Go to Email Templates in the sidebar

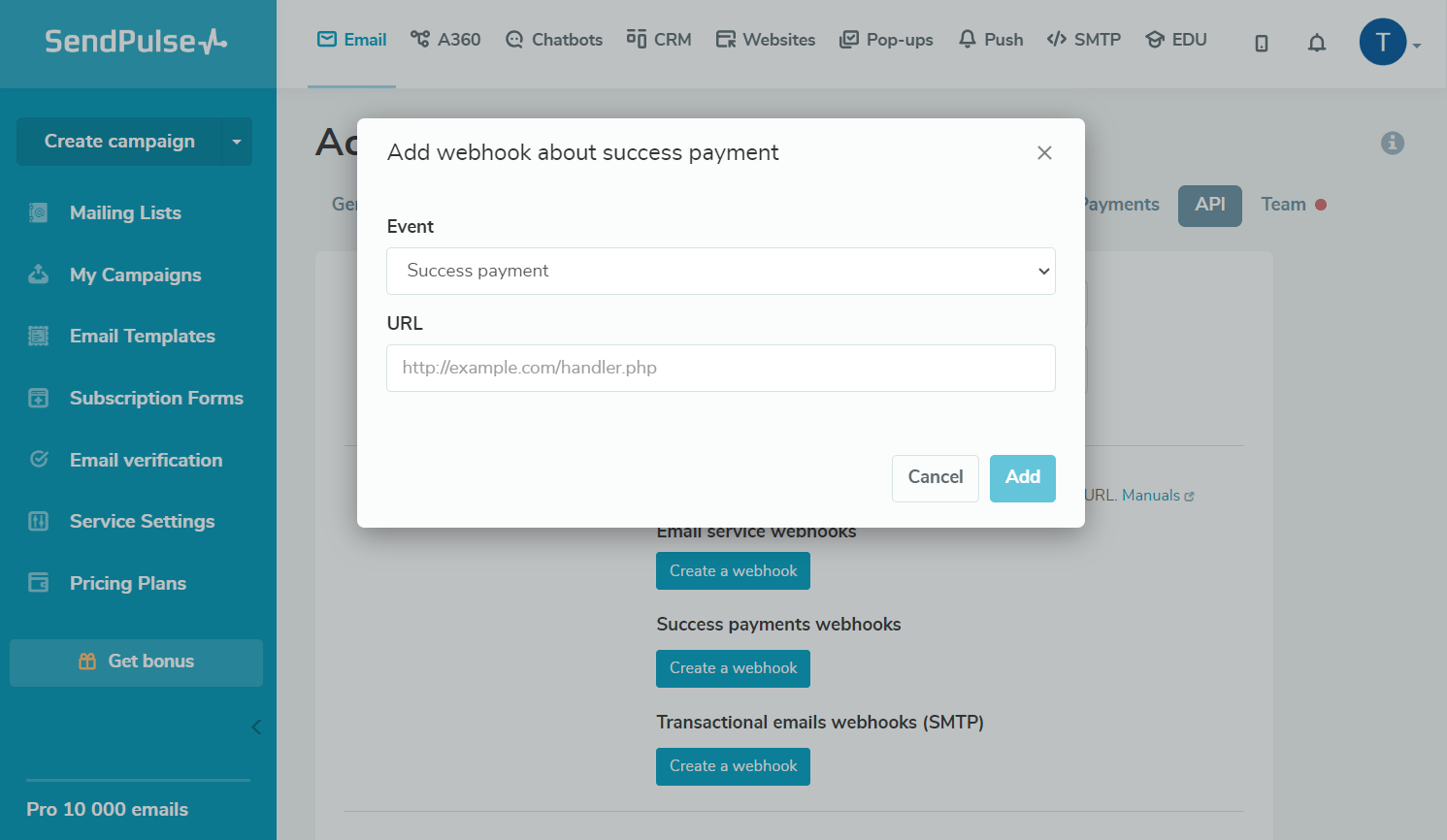click(142, 337)
